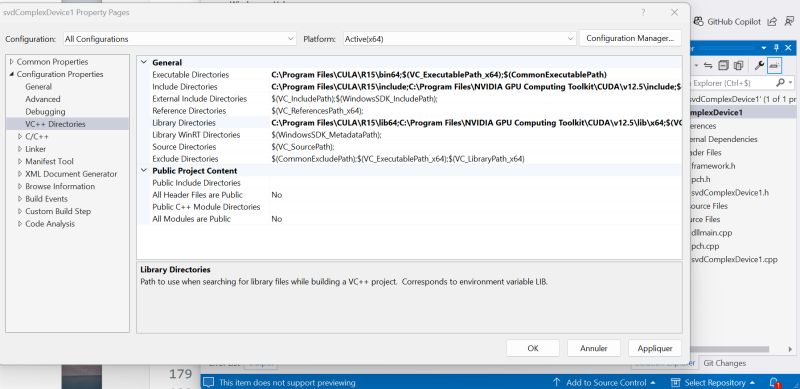Screen dimensions: 800x389
Task: Click the Executable Directories property row
Action: click(409, 75)
